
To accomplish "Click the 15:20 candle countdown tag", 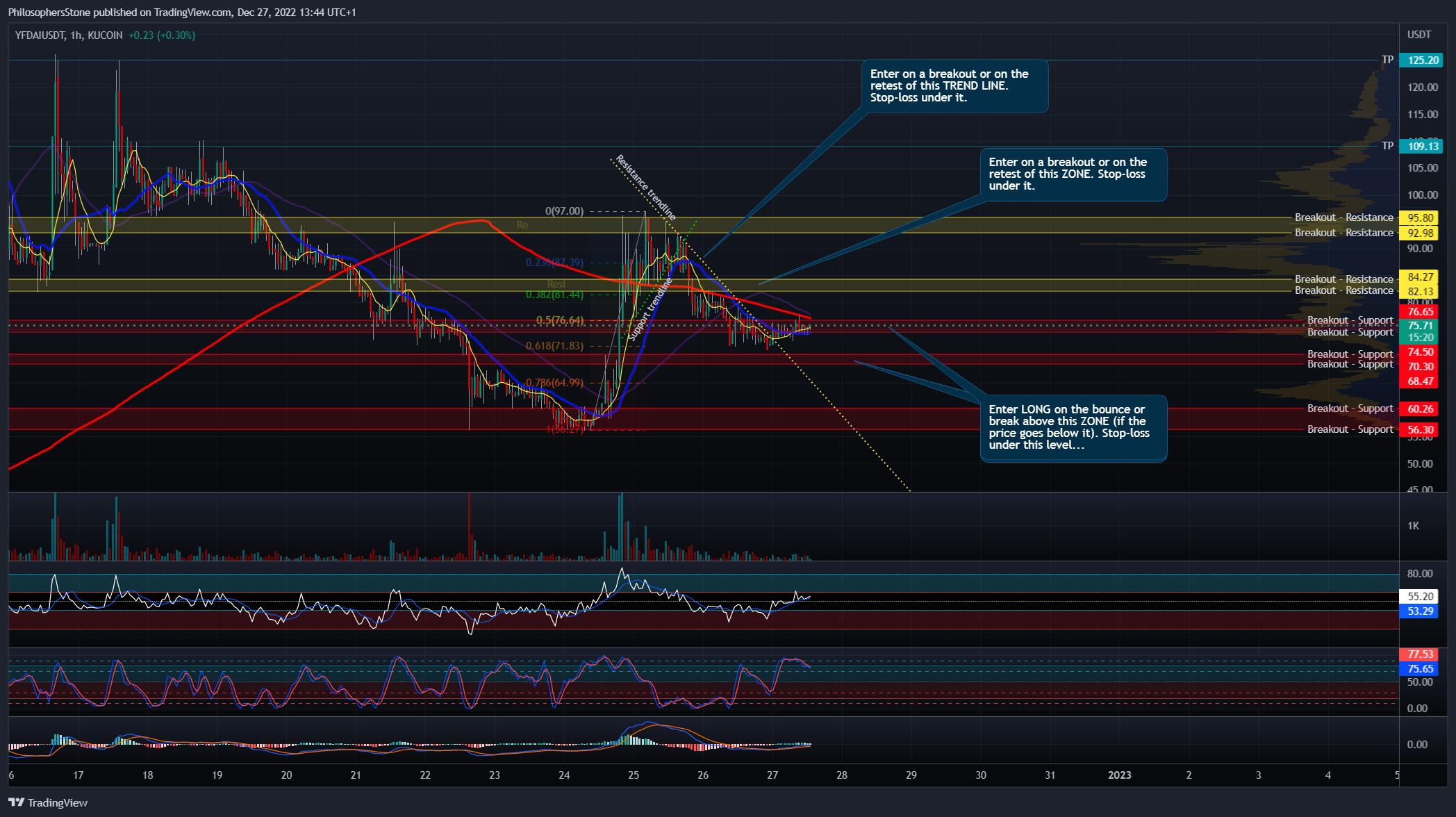I will pos(1419,338).
